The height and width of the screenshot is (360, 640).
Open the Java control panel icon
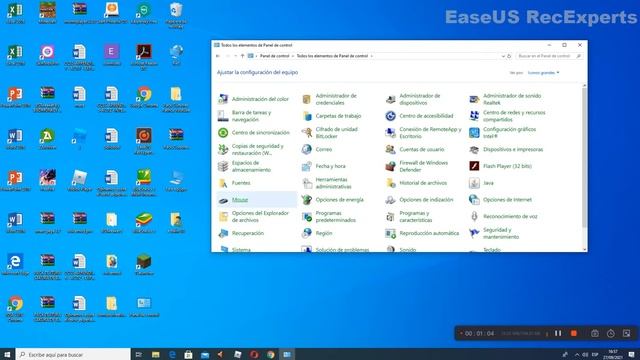coord(474,183)
